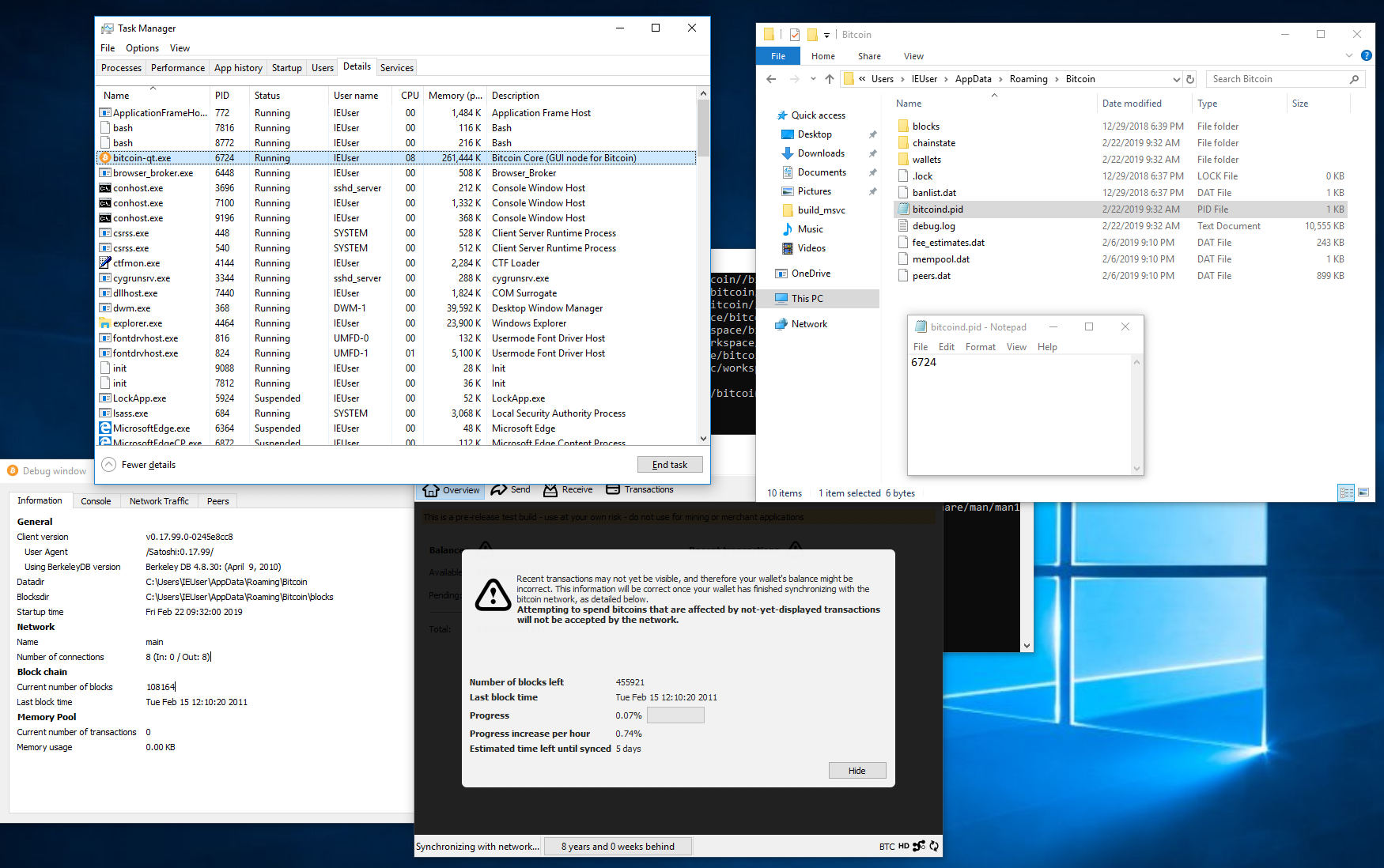Open the Format menu in Notepad
Viewport: 1384px width, 868px height.
pos(981,346)
